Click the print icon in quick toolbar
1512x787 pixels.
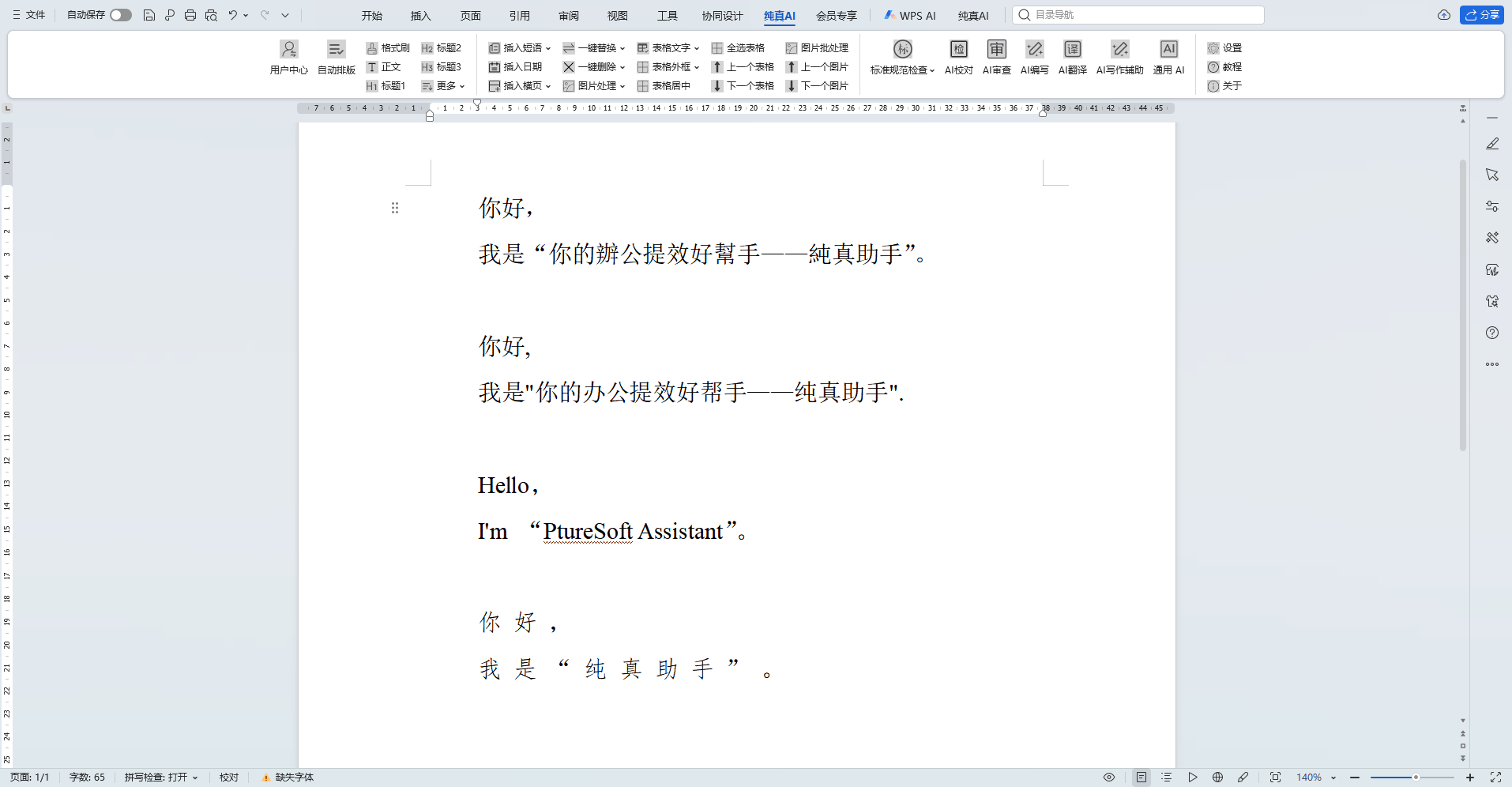coord(190,15)
